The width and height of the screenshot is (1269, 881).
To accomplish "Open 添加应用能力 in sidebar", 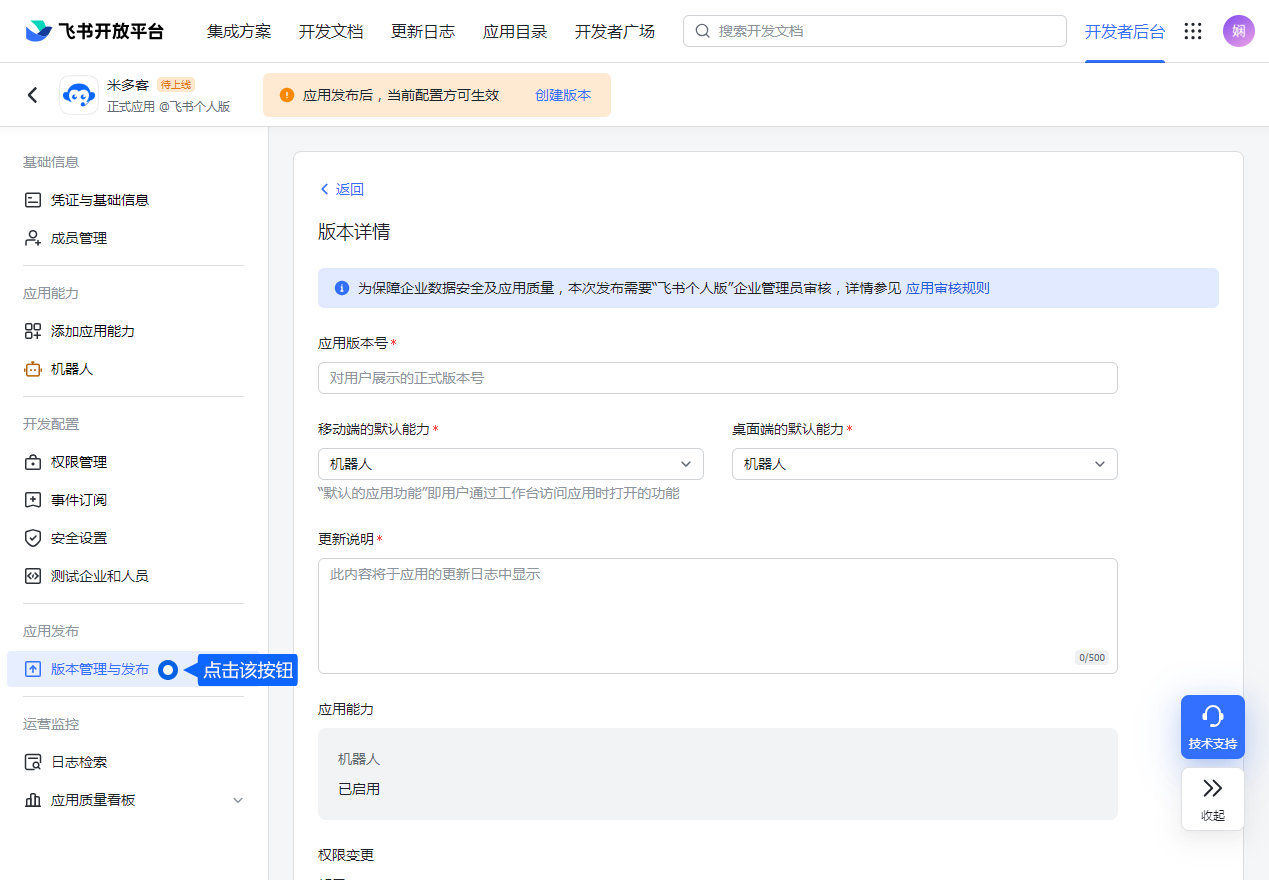I will pos(92,331).
